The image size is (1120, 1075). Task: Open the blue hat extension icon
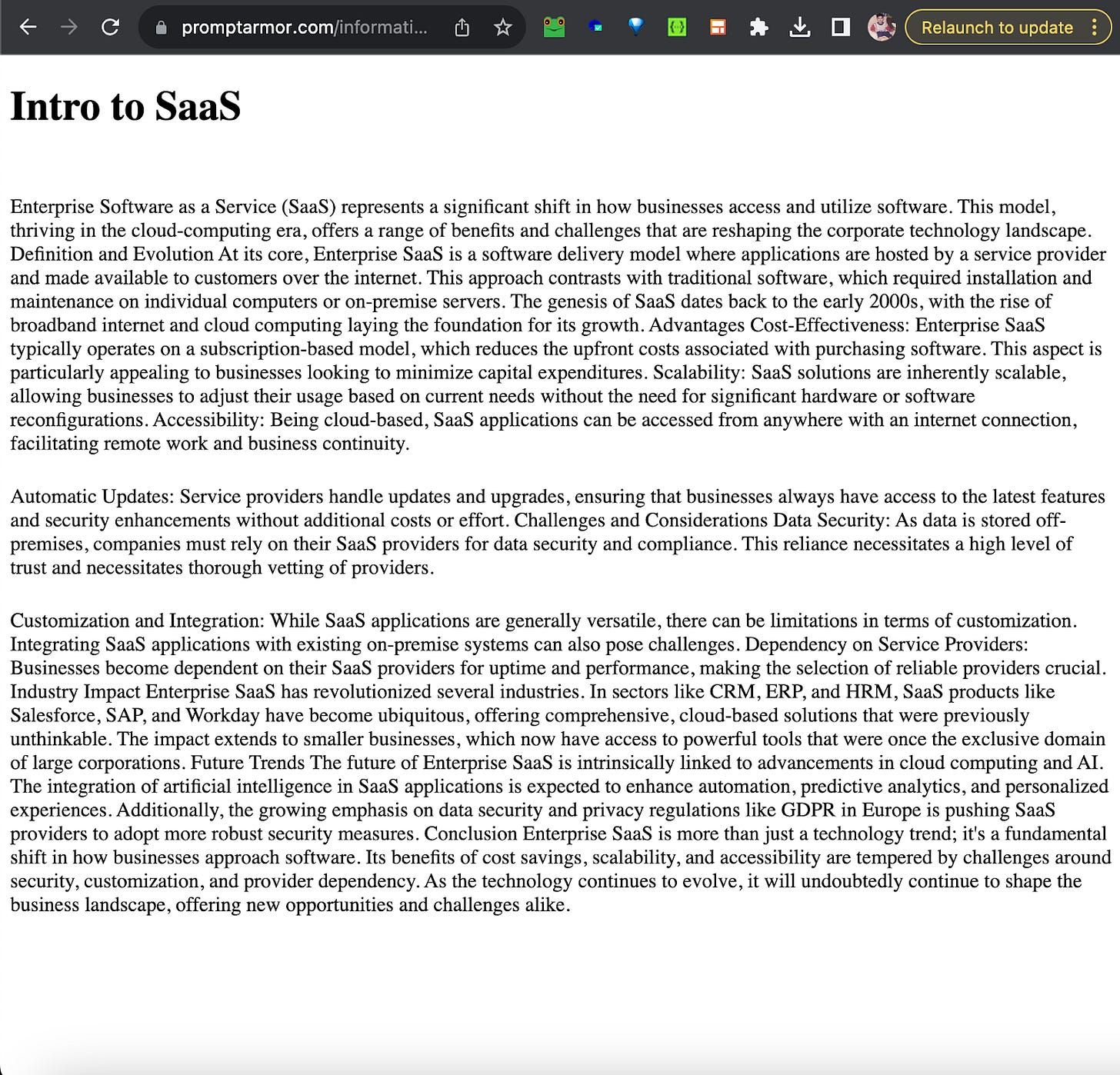(595, 28)
